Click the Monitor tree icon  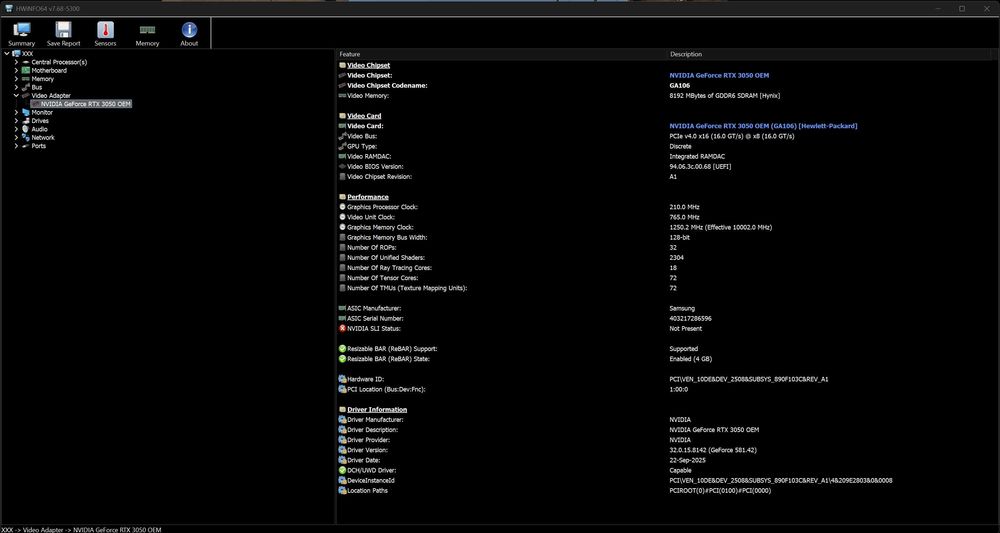click(x=26, y=112)
